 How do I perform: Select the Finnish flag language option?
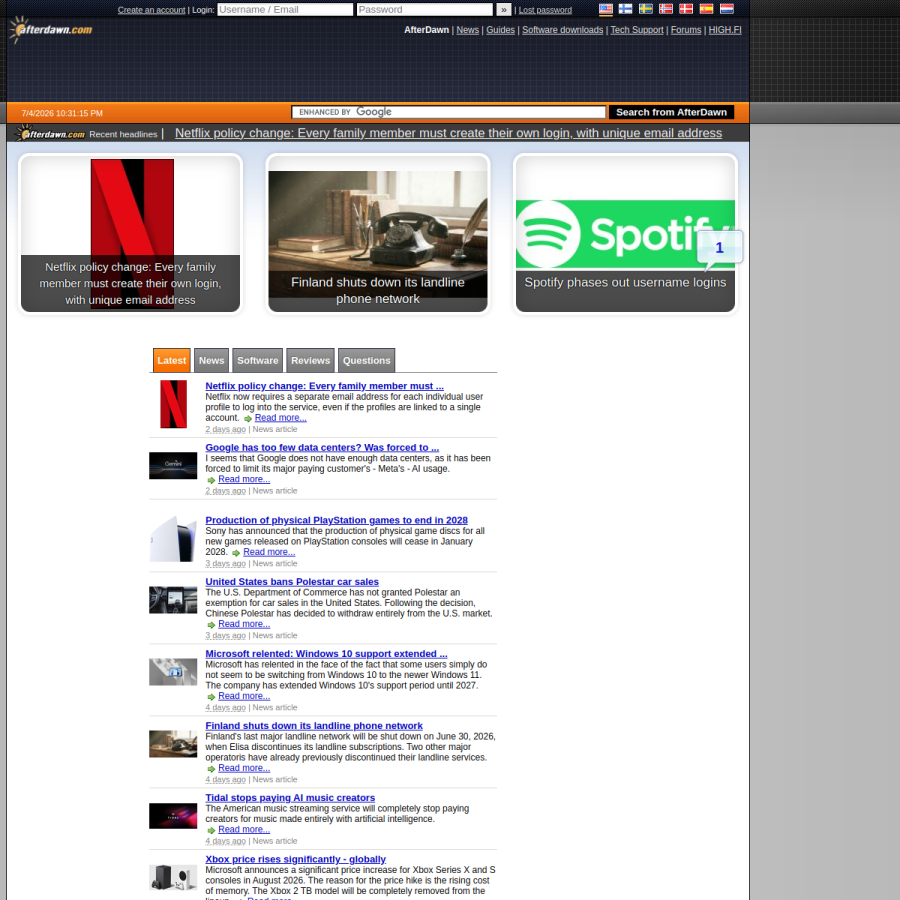click(626, 9)
